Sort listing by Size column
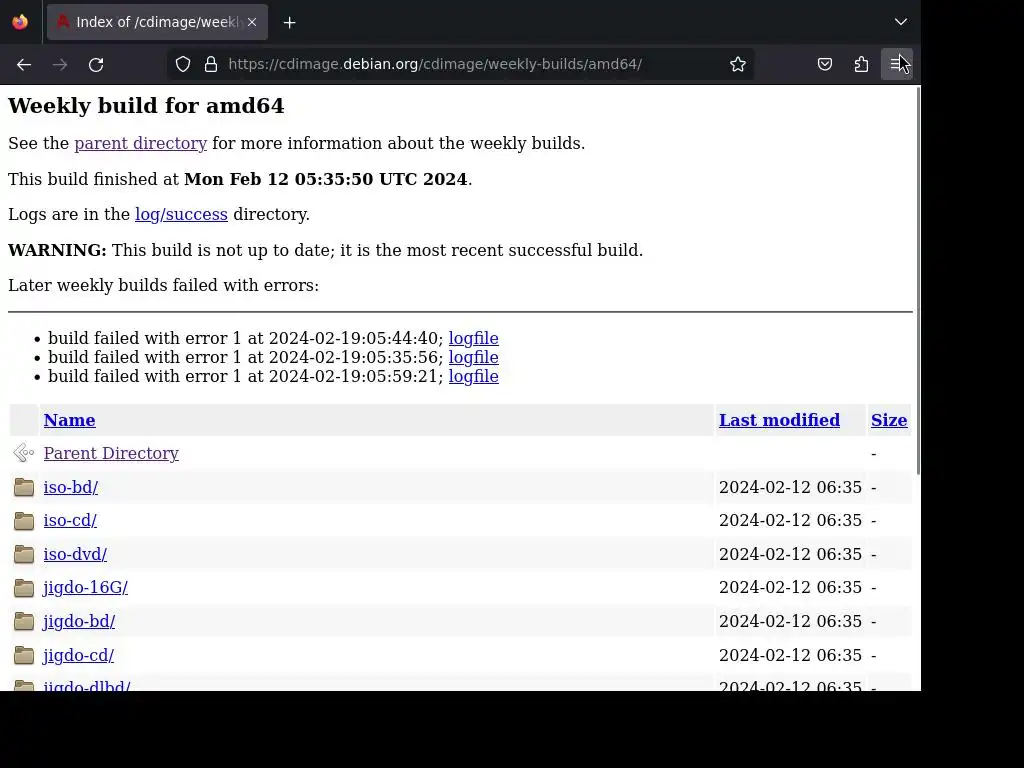The image size is (1024, 768). 889,420
